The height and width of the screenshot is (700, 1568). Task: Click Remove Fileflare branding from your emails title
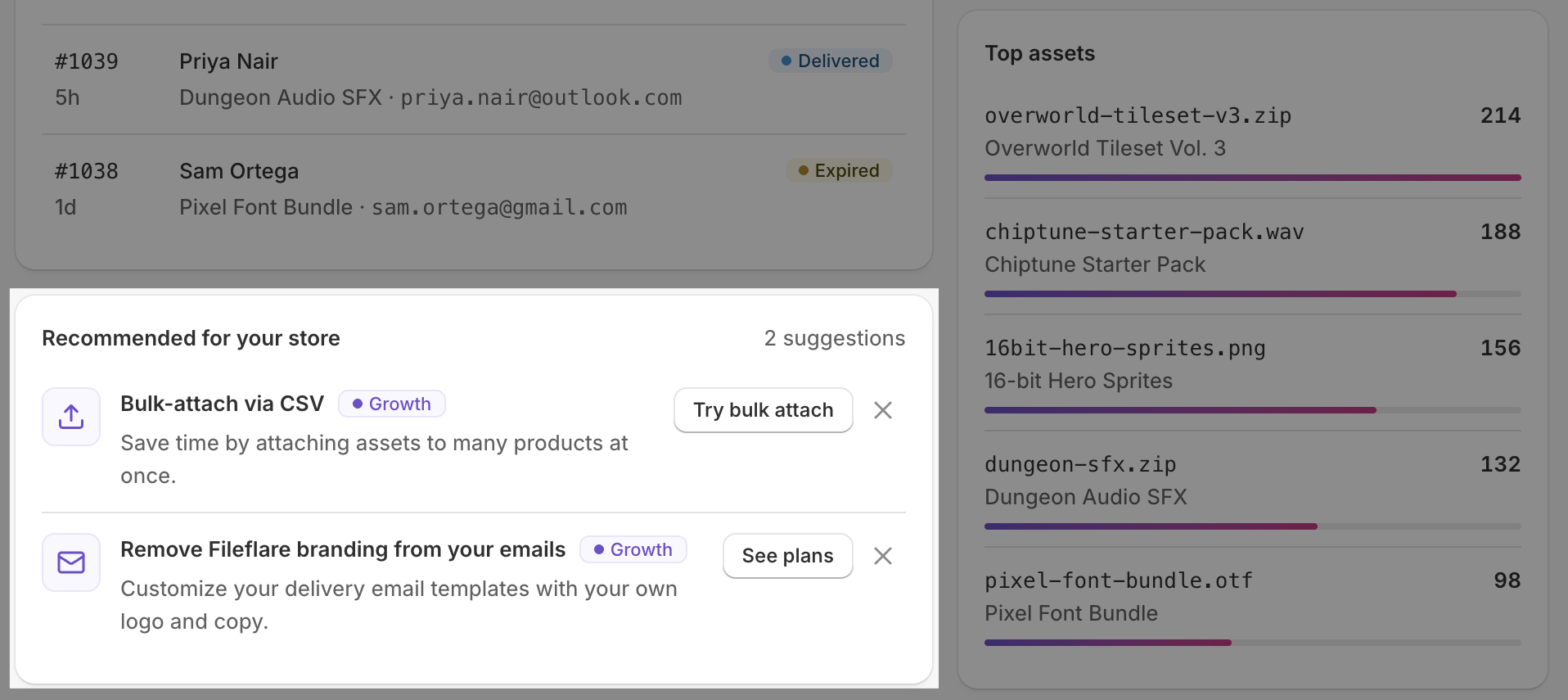click(x=343, y=549)
